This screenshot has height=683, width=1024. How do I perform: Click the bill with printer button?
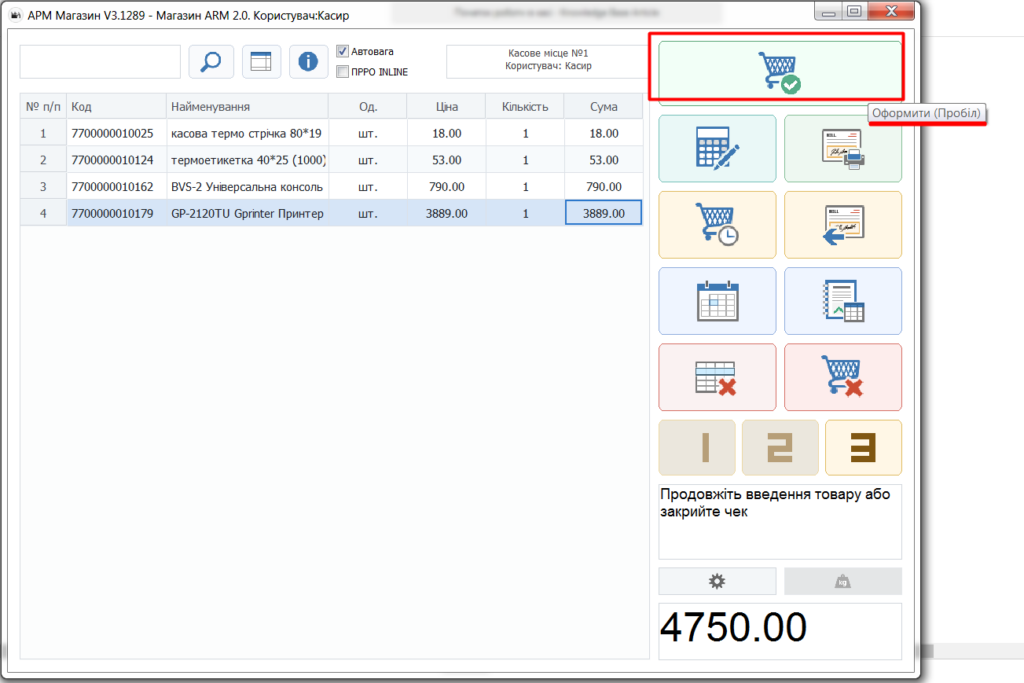843,149
